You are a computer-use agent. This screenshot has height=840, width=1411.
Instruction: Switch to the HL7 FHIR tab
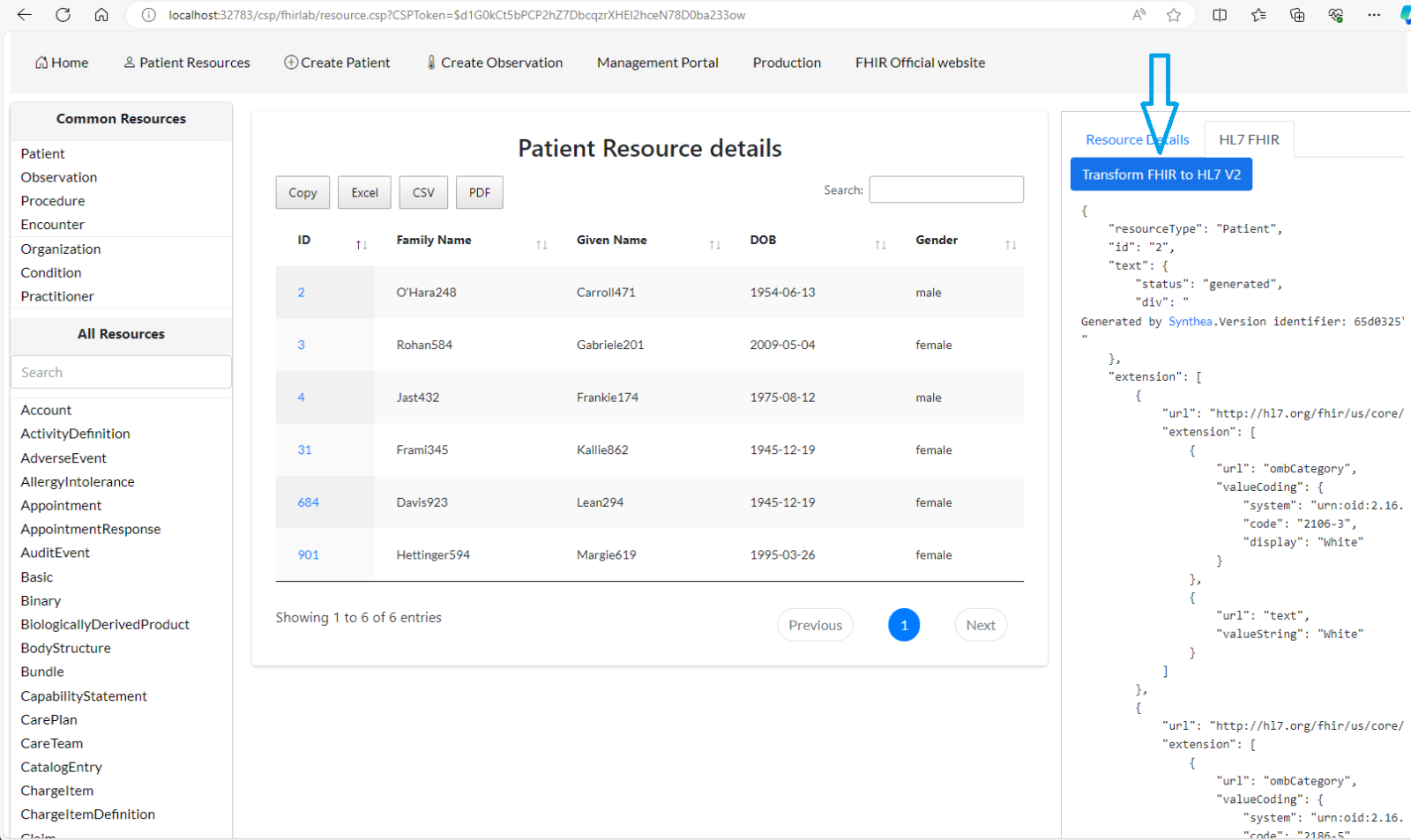1249,140
